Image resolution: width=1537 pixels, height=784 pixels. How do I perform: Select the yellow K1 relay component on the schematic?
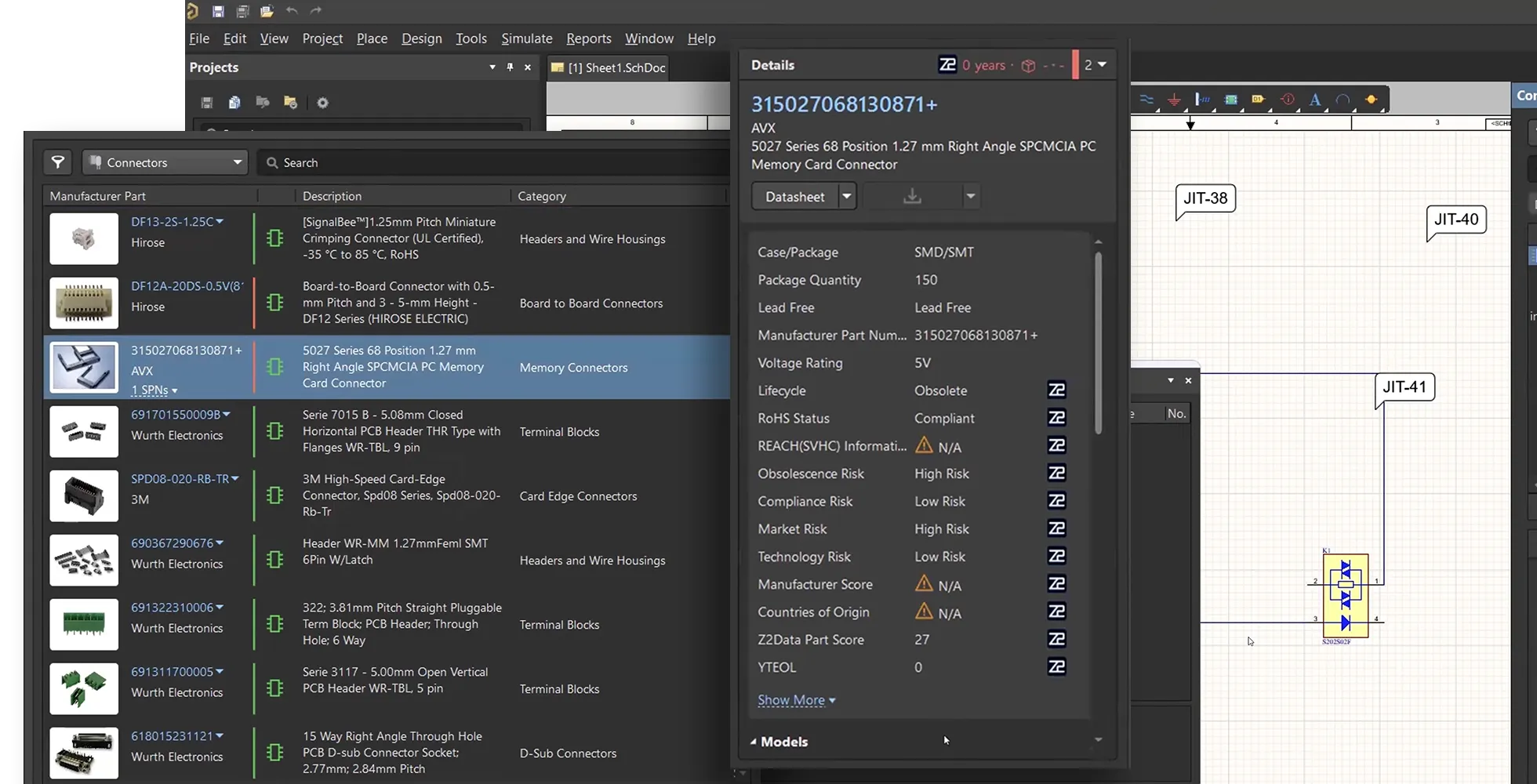pos(1346,596)
